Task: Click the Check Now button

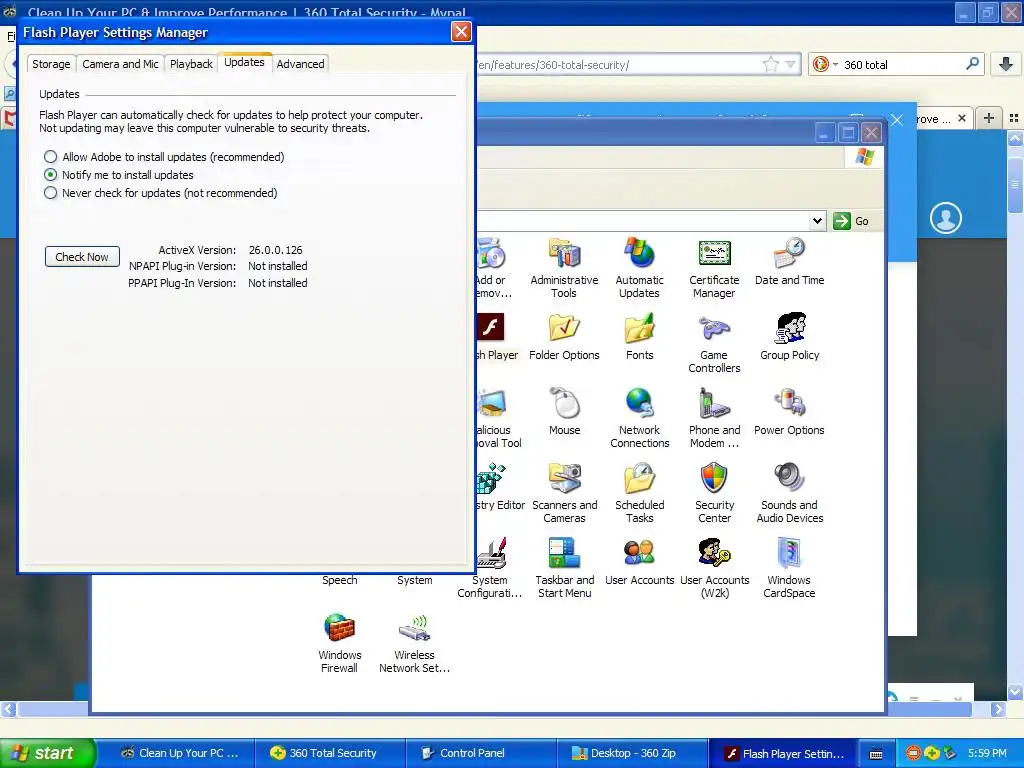Action: (82, 257)
